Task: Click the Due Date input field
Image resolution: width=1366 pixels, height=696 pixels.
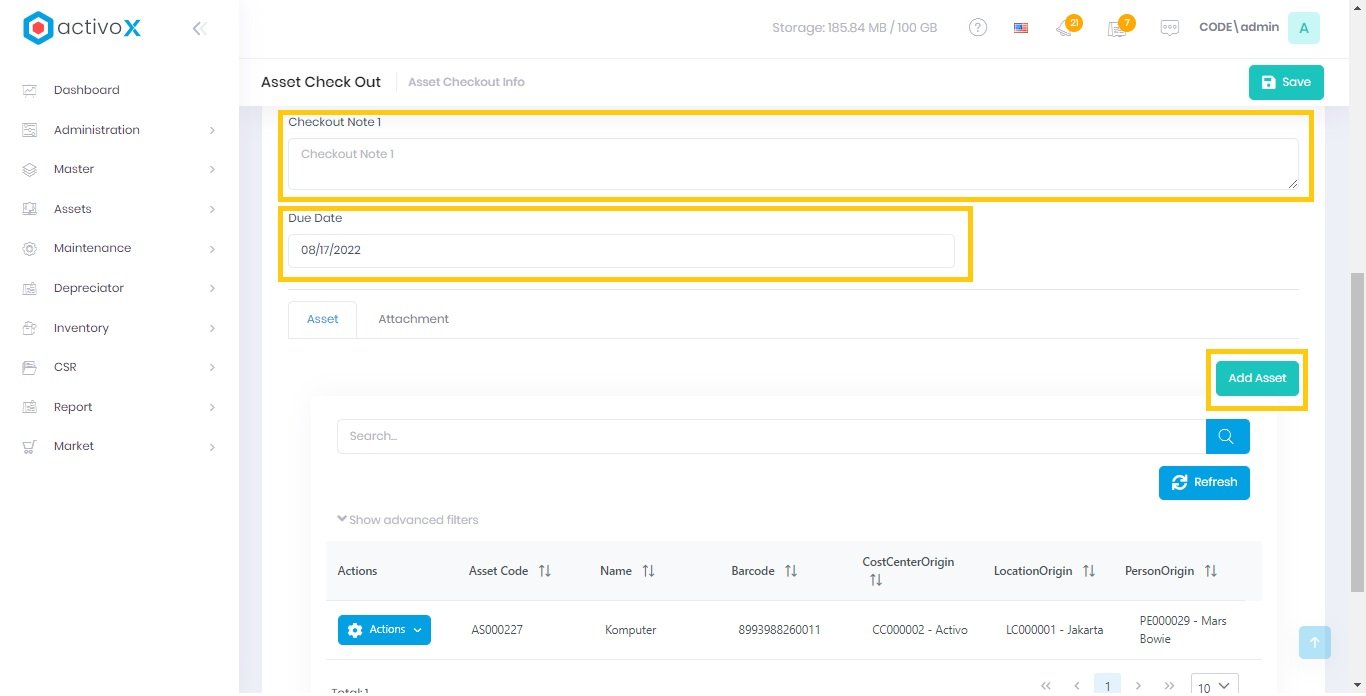Action: (620, 251)
